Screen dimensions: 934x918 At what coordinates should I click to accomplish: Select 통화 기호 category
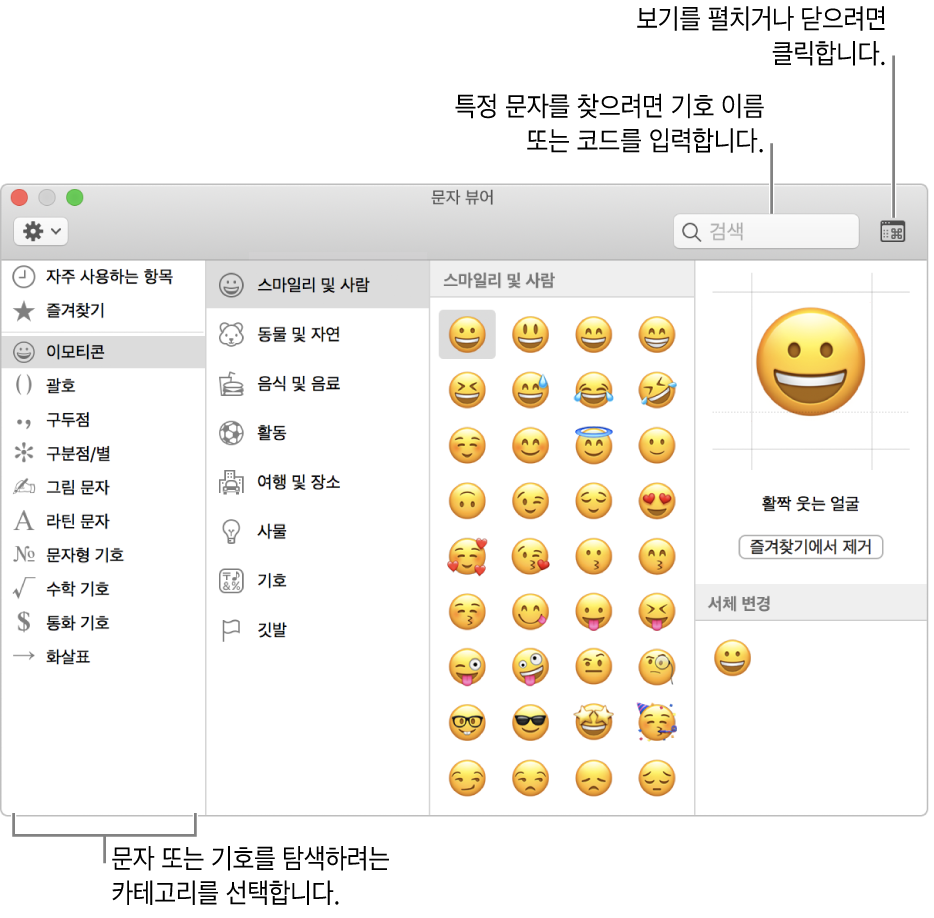(x=103, y=623)
